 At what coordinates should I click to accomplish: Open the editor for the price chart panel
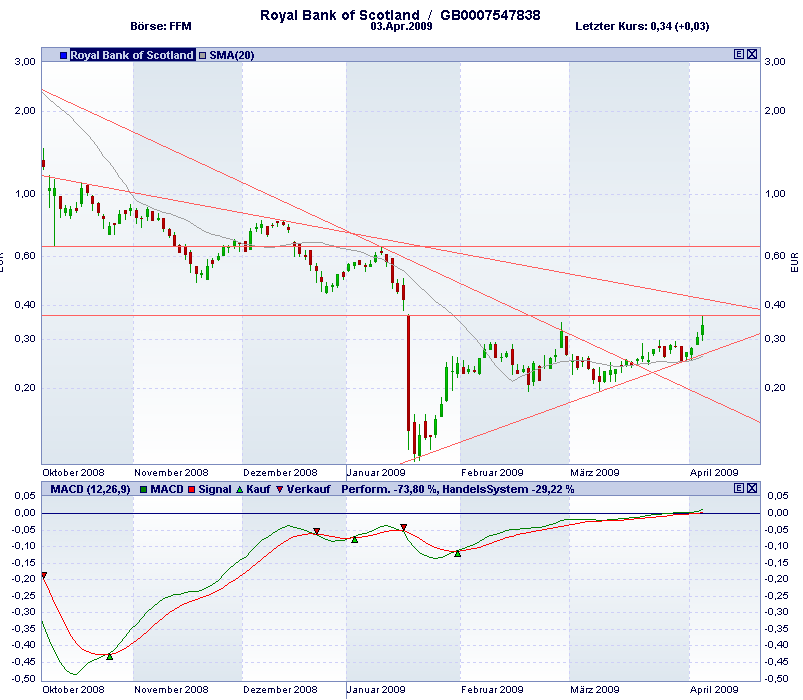[x=737, y=56]
